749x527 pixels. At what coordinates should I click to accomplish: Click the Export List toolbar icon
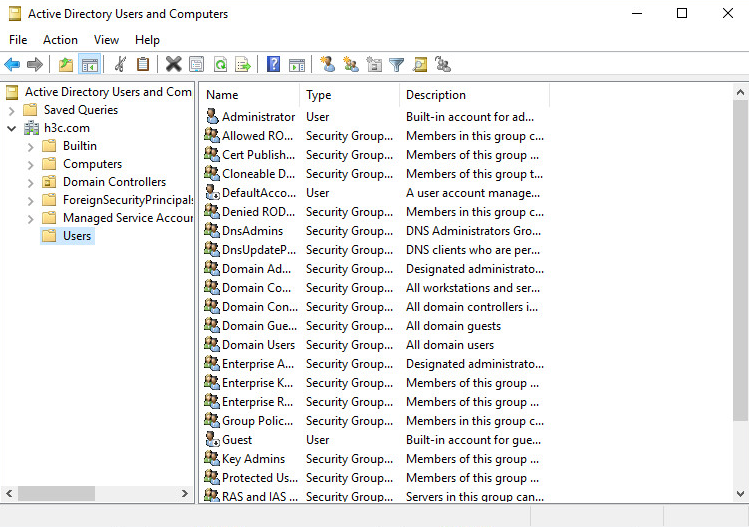[x=243, y=64]
